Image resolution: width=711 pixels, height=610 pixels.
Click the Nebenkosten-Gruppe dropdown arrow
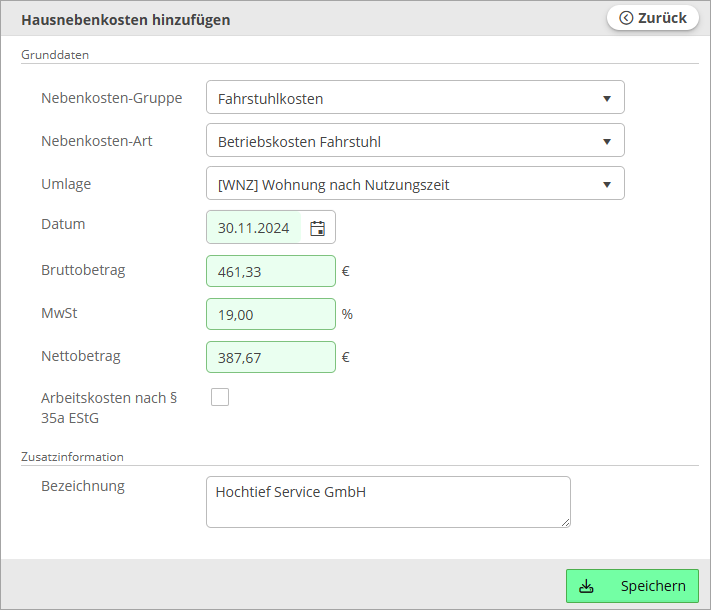(607, 98)
